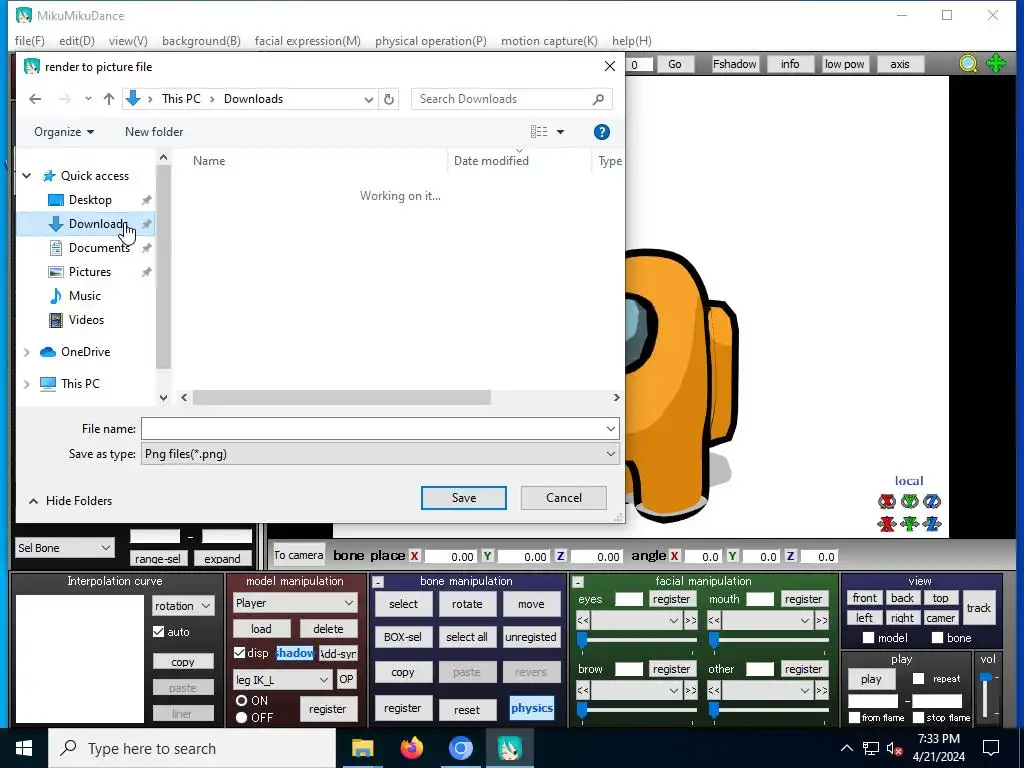
Task: Click the blue Z-axis rotate icon
Action: pyautogui.click(x=932, y=501)
